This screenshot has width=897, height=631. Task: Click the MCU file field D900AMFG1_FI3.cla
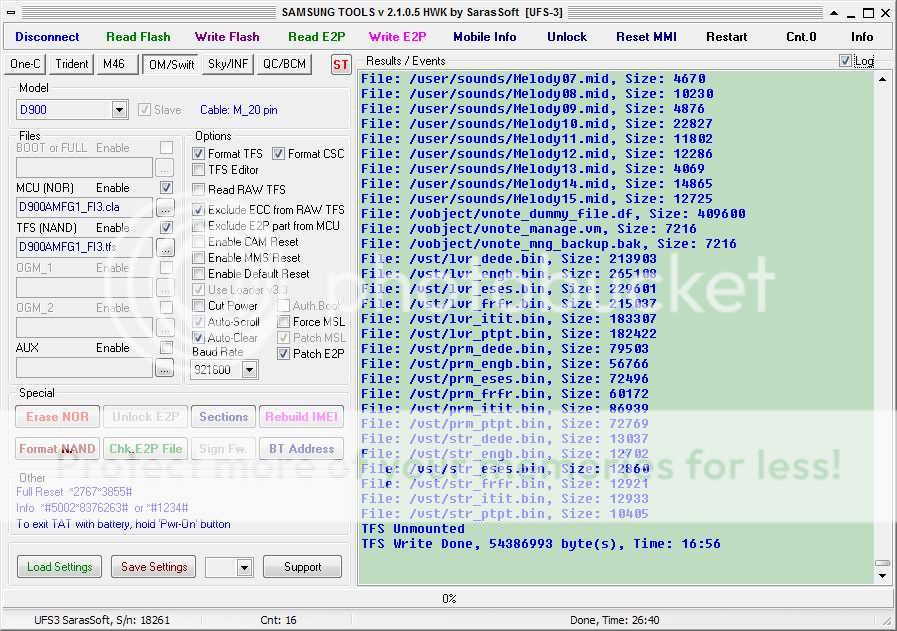click(84, 207)
